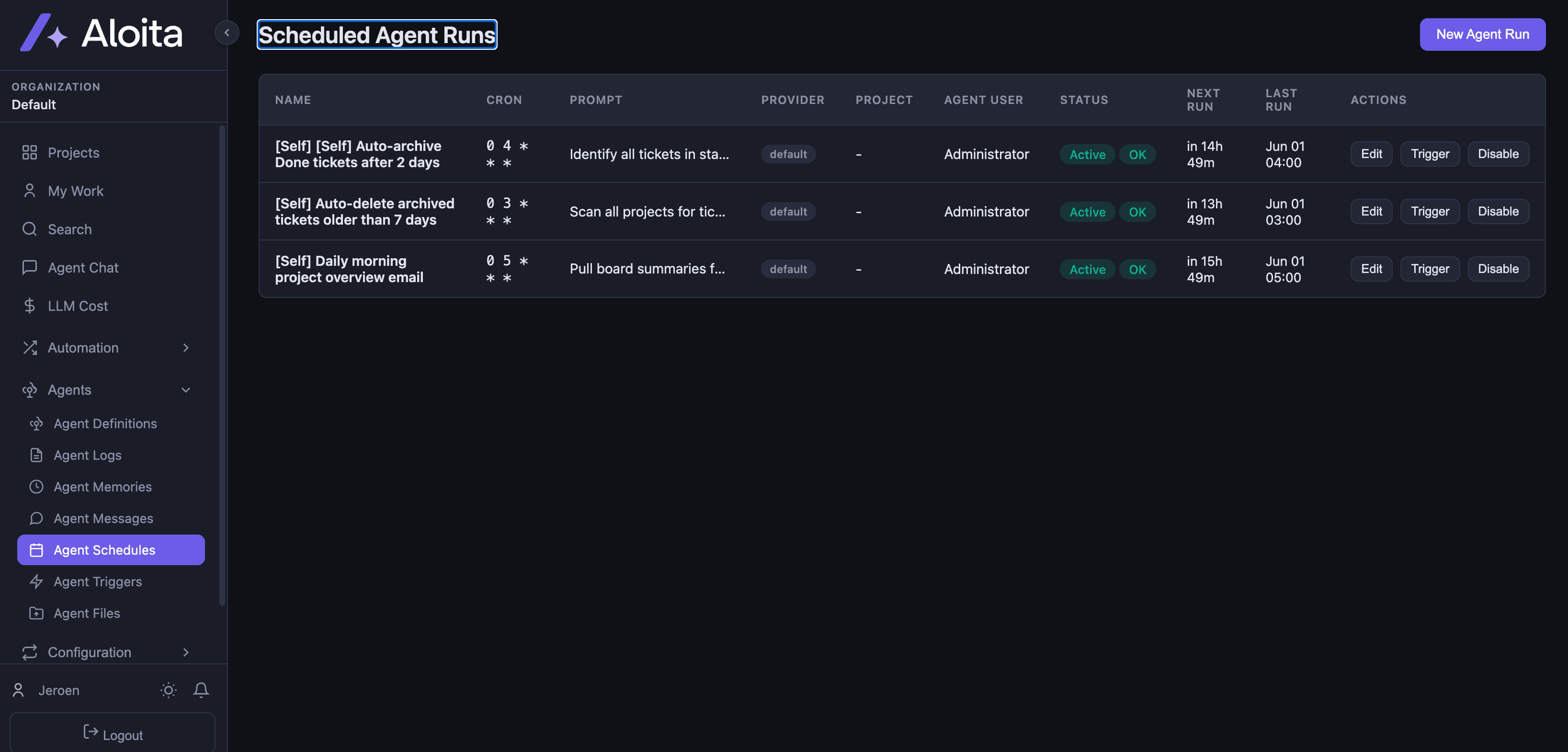Click the Agent Files folder icon
This screenshot has width=1568, height=752.
pyautogui.click(x=36, y=613)
